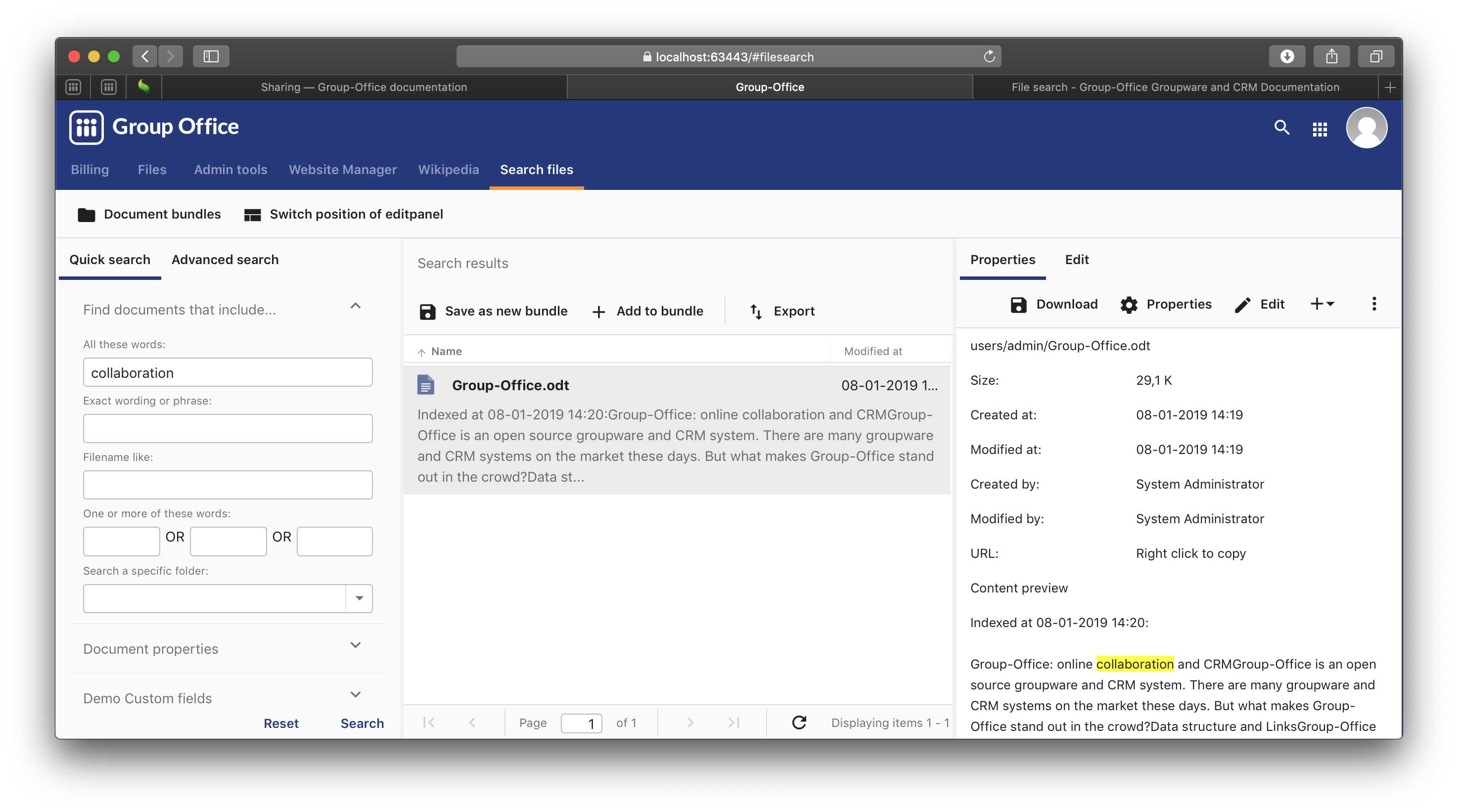Screen dimensions: 1458x812
Task: Click the Document bundles folder icon
Action: [x=87, y=215]
